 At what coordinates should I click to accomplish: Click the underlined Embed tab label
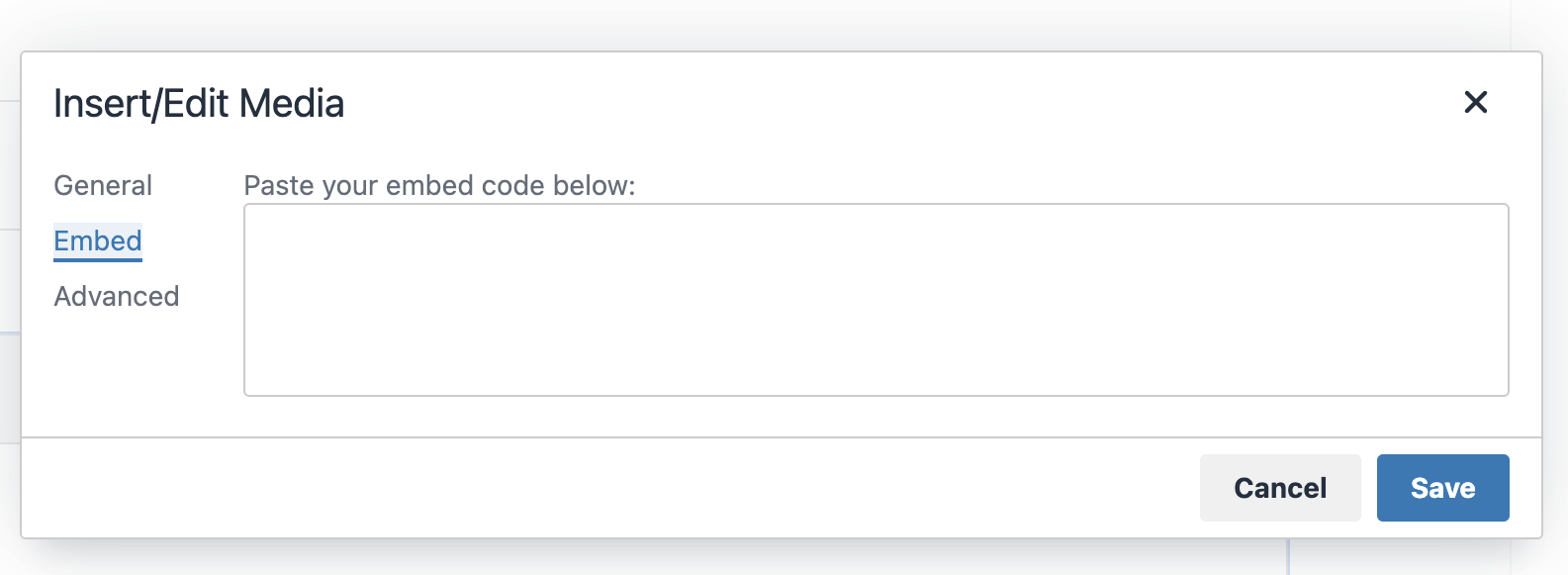click(x=98, y=240)
